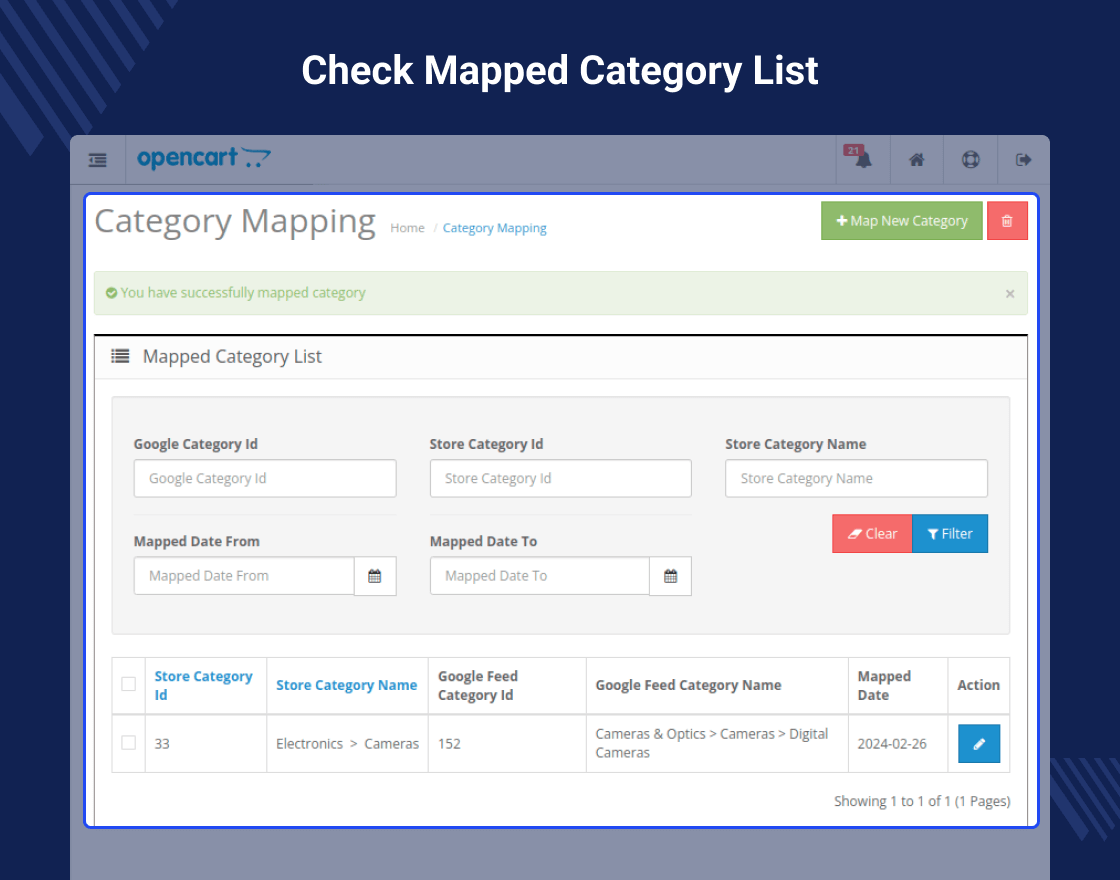Click the Action column header
The height and width of the screenshot is (880, 1120).
click(979, 685)
